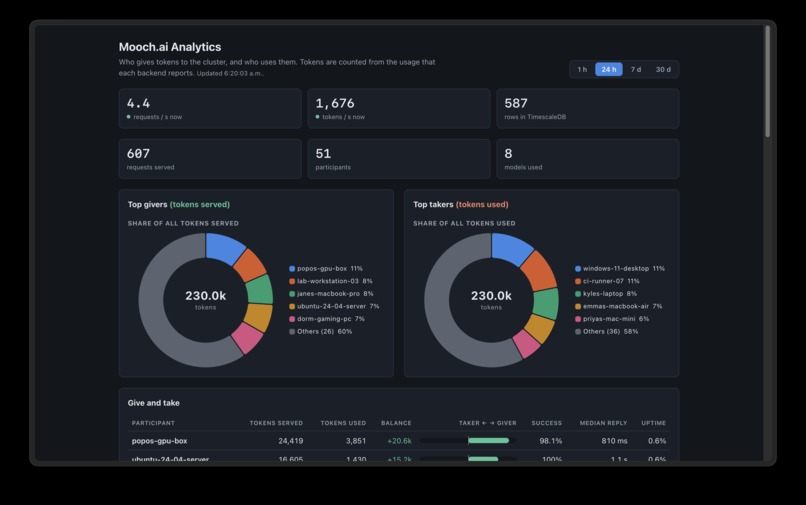806x505 pixels.
Task: Sort by the BALANCE column header
Action: pyautogui.click(x=396, y=423)
